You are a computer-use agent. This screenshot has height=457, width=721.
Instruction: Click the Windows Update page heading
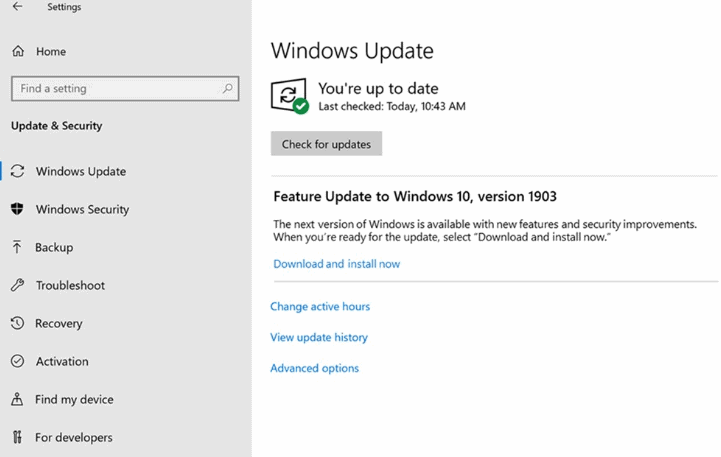[352, 51]
